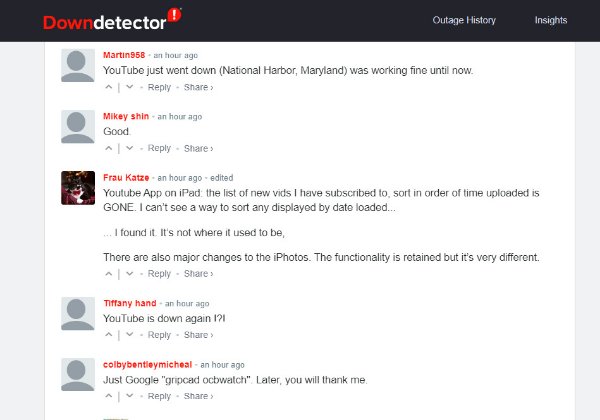Downvote colbybentleymicheal's comment
Screen dimensions: 600x420
[129, 397]
